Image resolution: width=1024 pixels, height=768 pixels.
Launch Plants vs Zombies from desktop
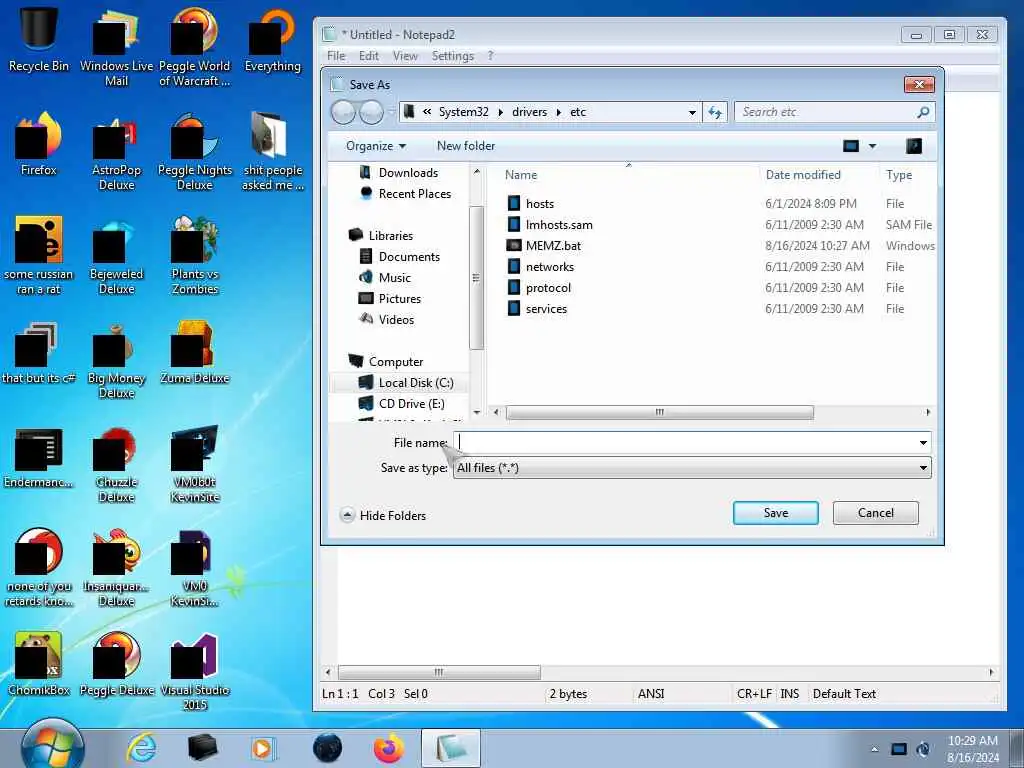tap(195, 256)
